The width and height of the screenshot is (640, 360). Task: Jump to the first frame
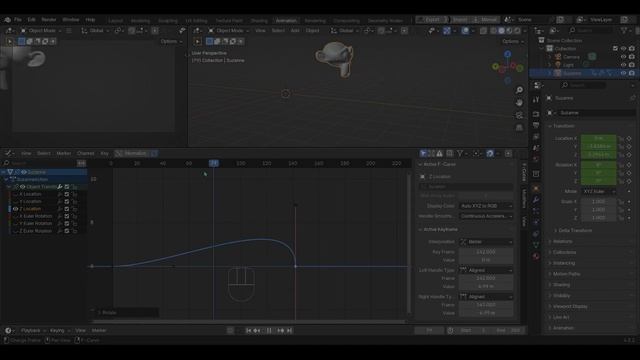248,331
